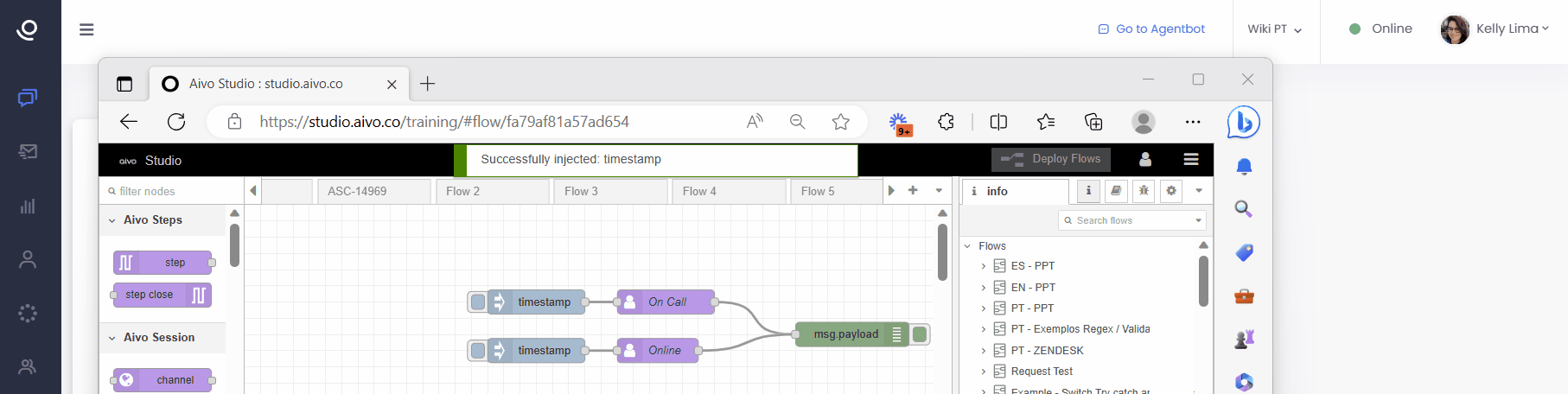Click the Deploy Flows button
This screenshot has height=394, width=1568.
pos(1051,159)
